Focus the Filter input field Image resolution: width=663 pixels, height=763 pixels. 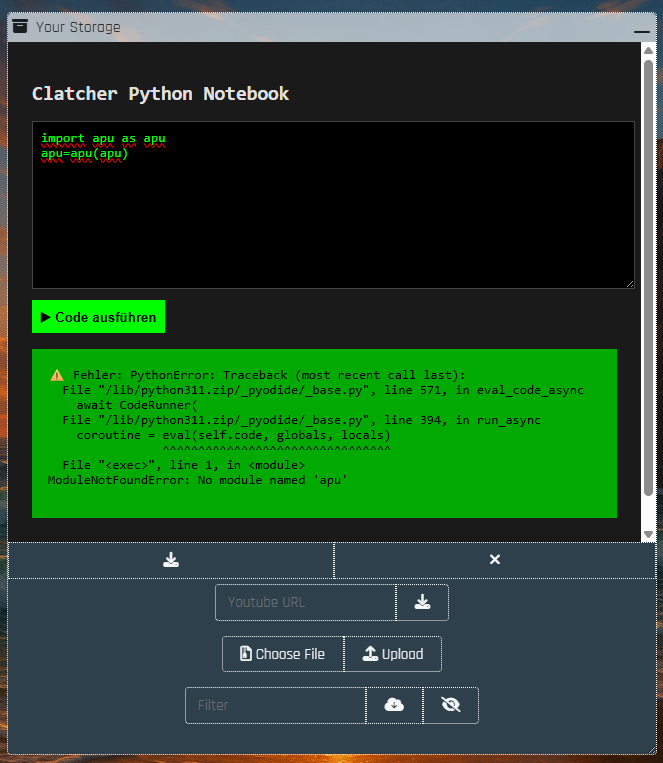pos(276,705)
